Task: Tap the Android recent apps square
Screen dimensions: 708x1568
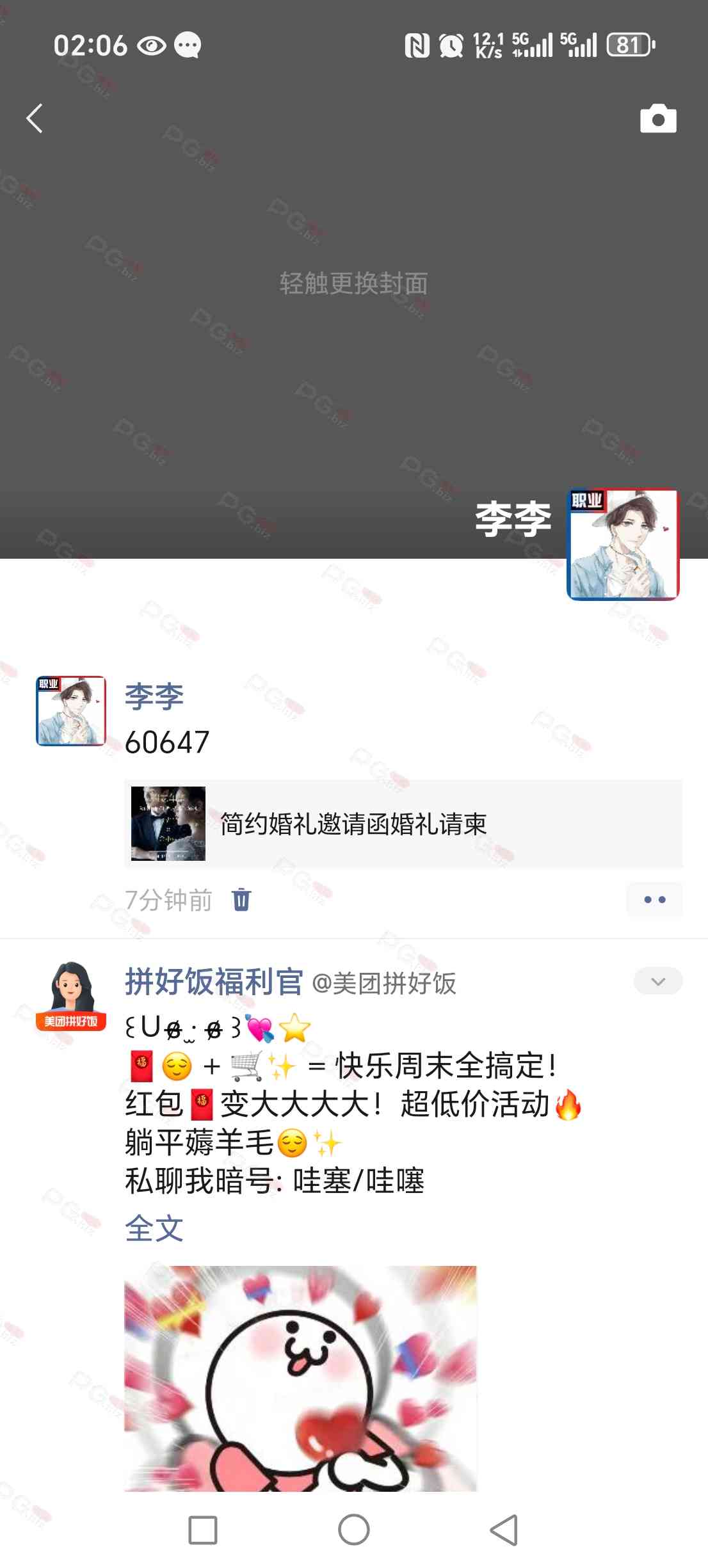Action: click(x=203, y=1530)
